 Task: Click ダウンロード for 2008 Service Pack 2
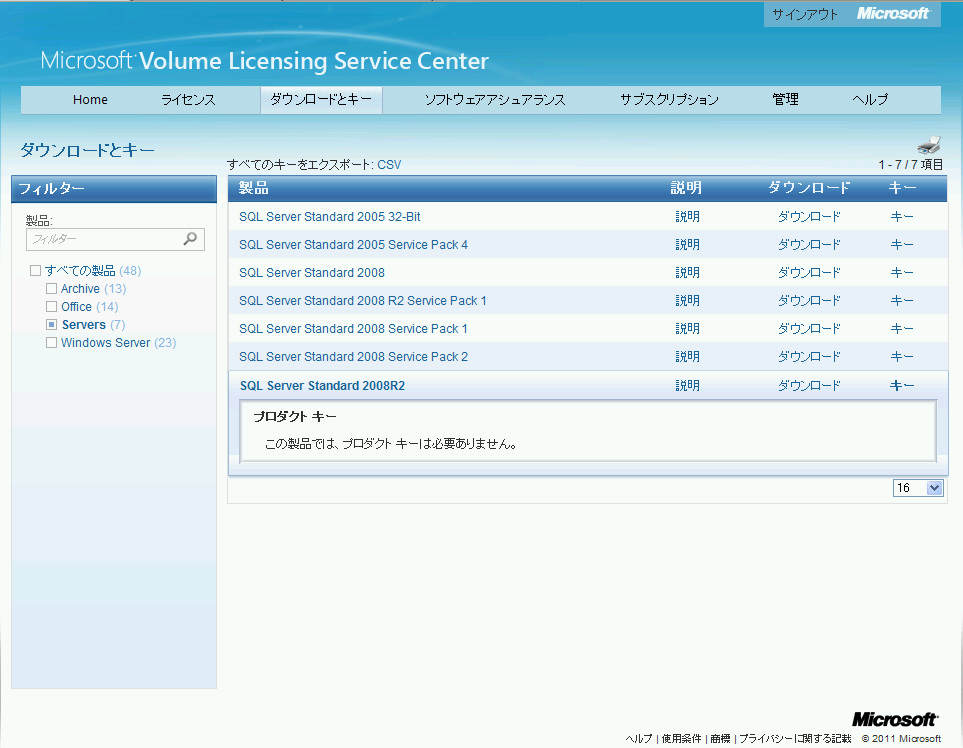coord(809,357)
